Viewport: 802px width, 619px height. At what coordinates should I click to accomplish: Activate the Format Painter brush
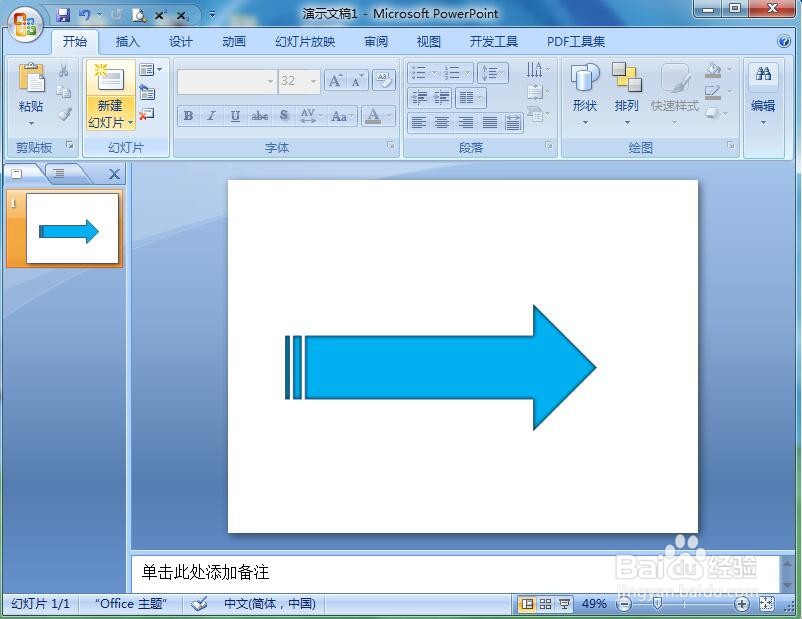(64, 114)
